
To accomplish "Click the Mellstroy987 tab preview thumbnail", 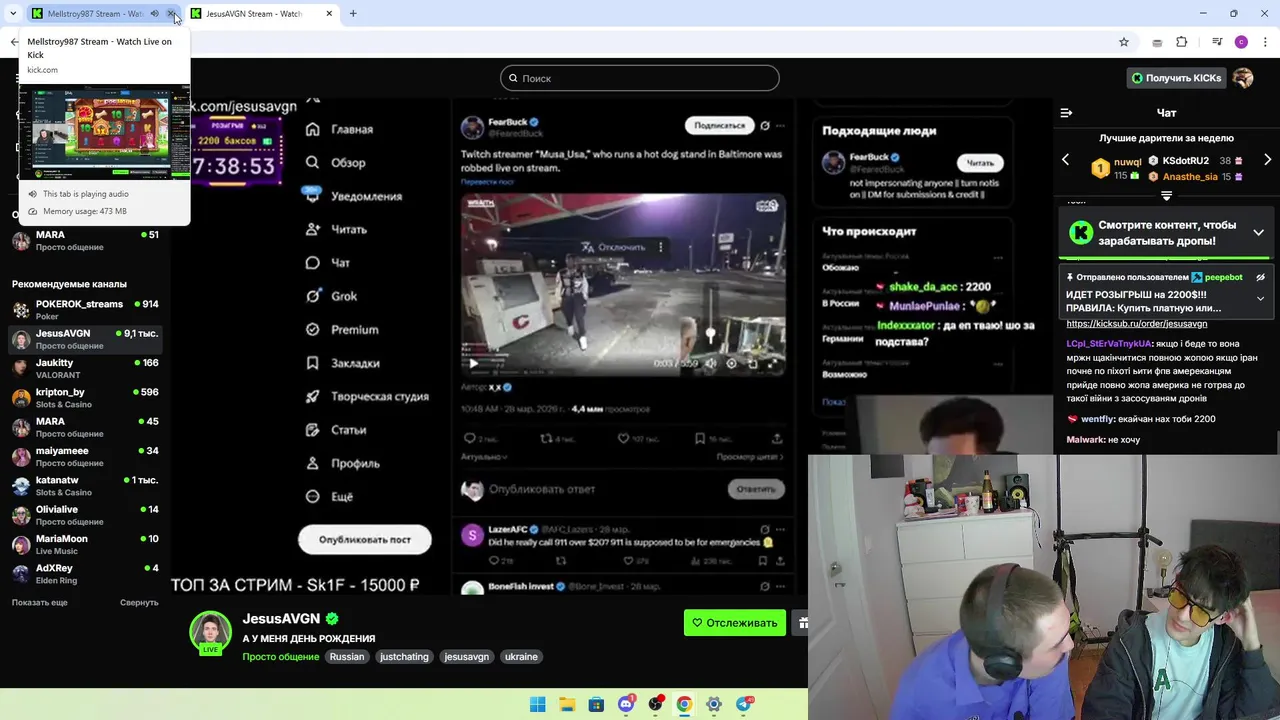I will point(104,133).
